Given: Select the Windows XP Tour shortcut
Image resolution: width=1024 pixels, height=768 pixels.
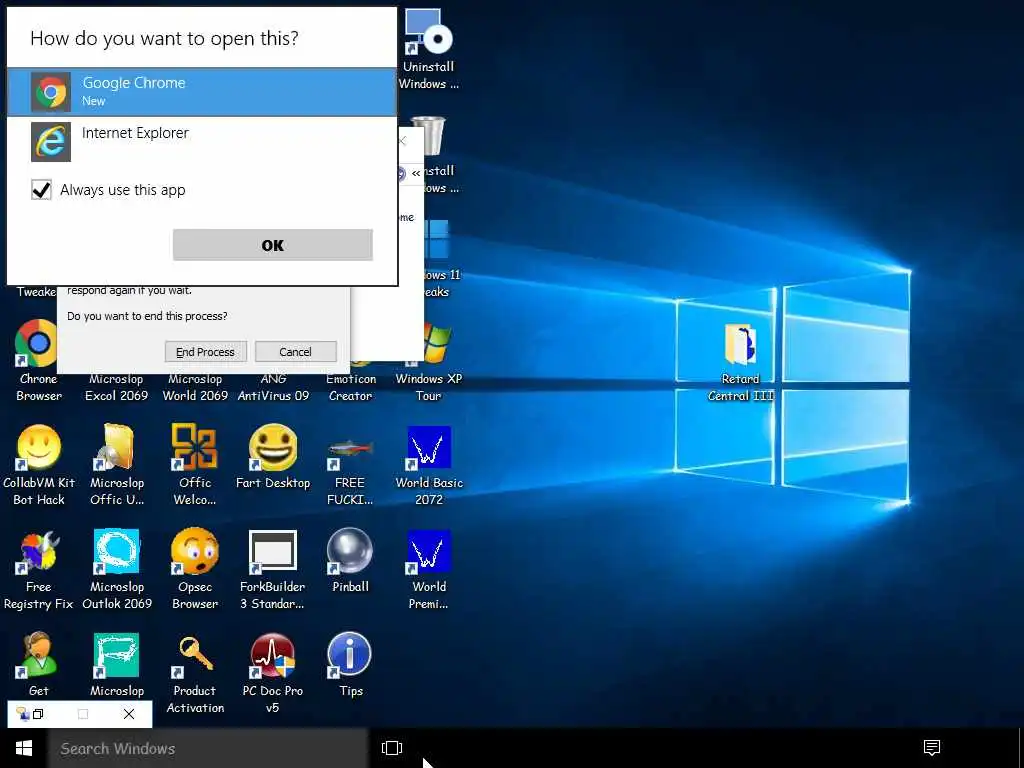Looking at the screenshot, I should (428, 360).
